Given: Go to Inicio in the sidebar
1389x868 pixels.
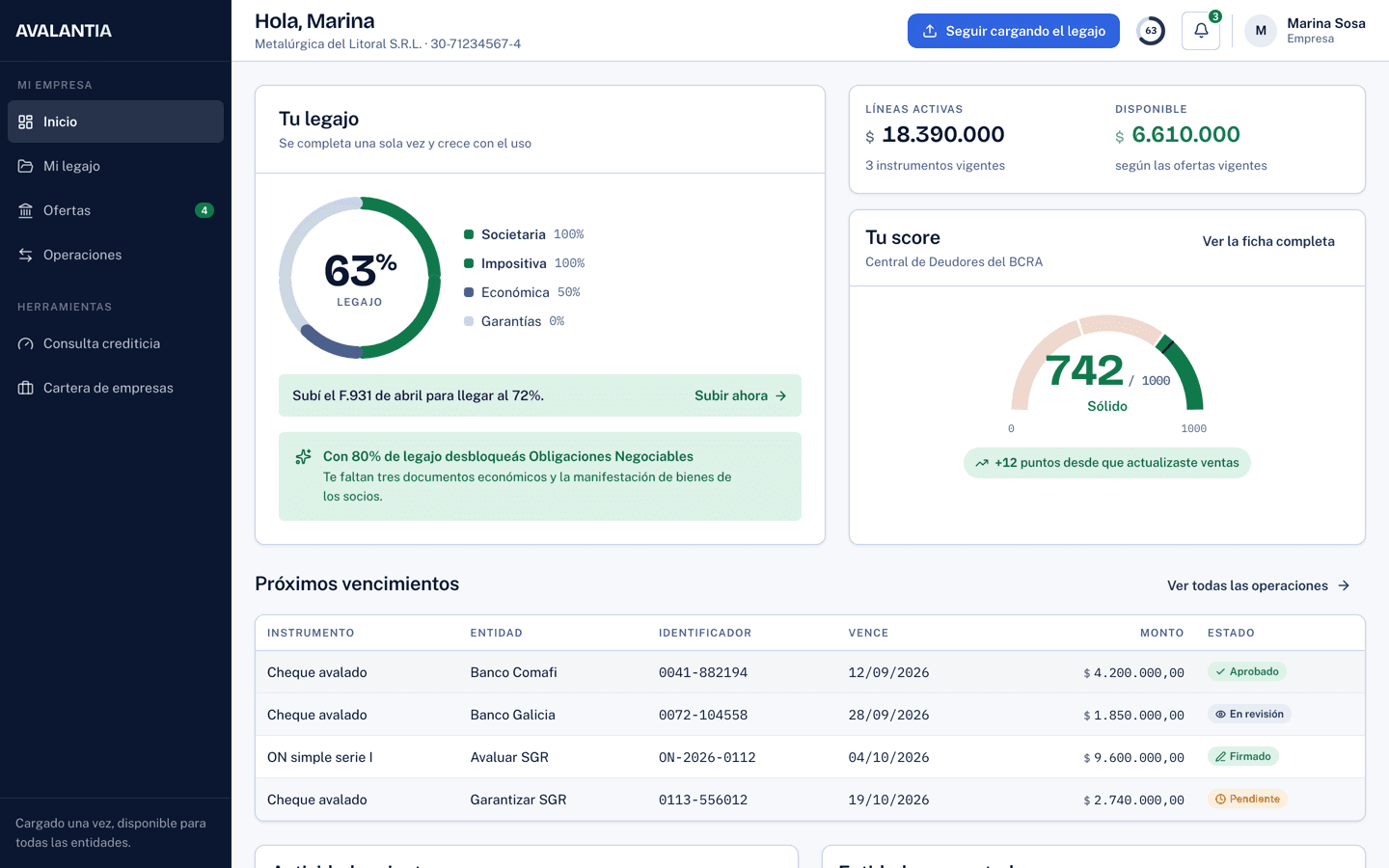Looking at the screenshot, I should 116,122.
